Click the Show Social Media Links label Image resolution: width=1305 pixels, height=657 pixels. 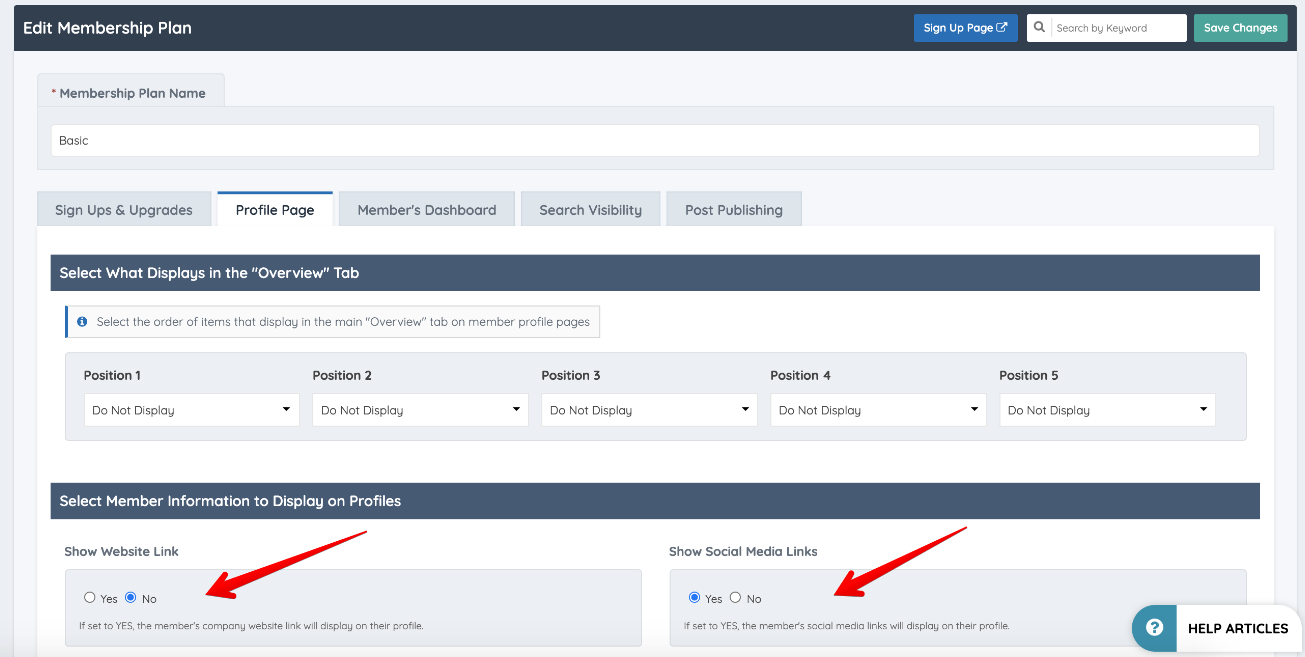(x=743, y=551)
